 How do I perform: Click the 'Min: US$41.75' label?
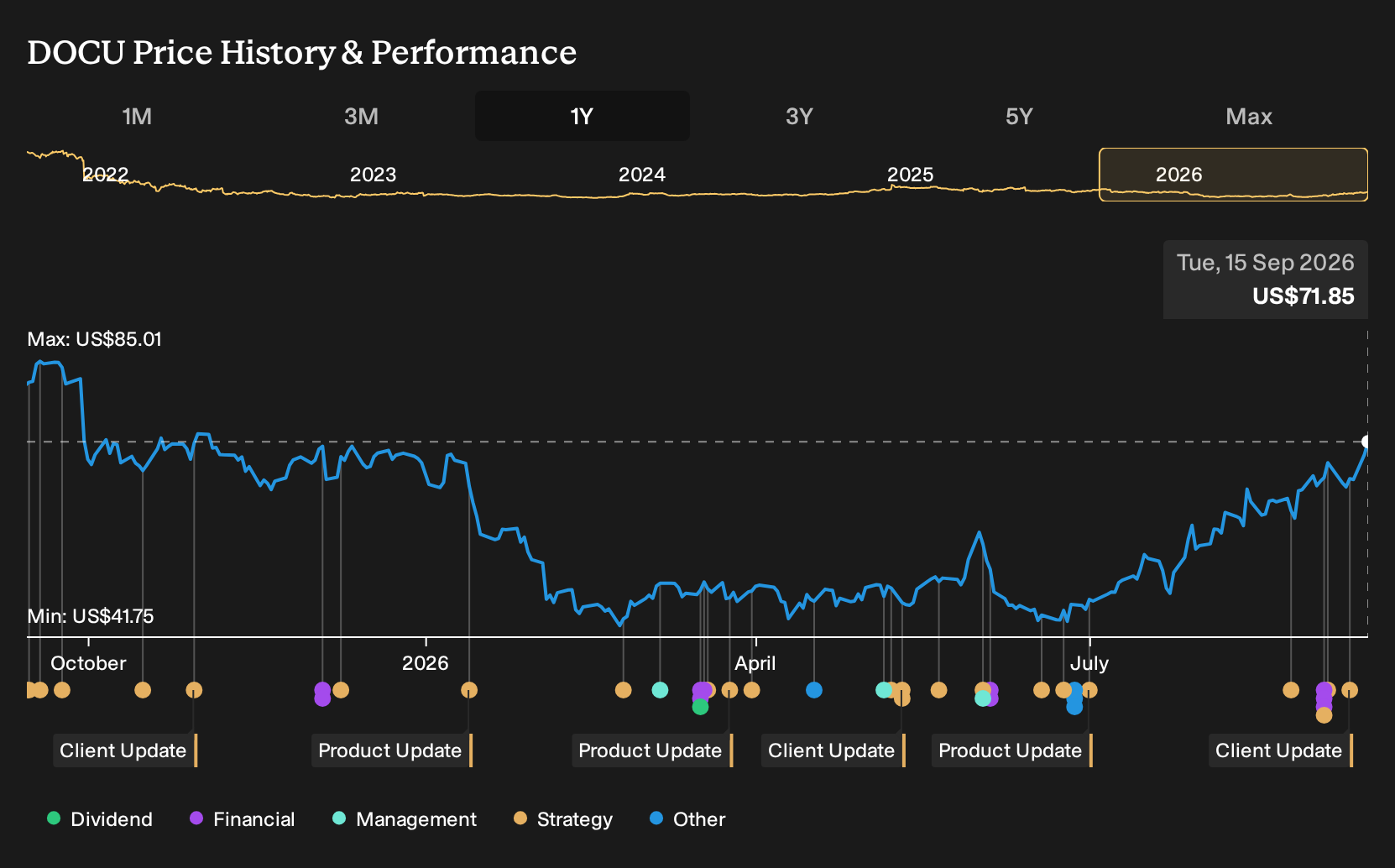coord(91,616)
